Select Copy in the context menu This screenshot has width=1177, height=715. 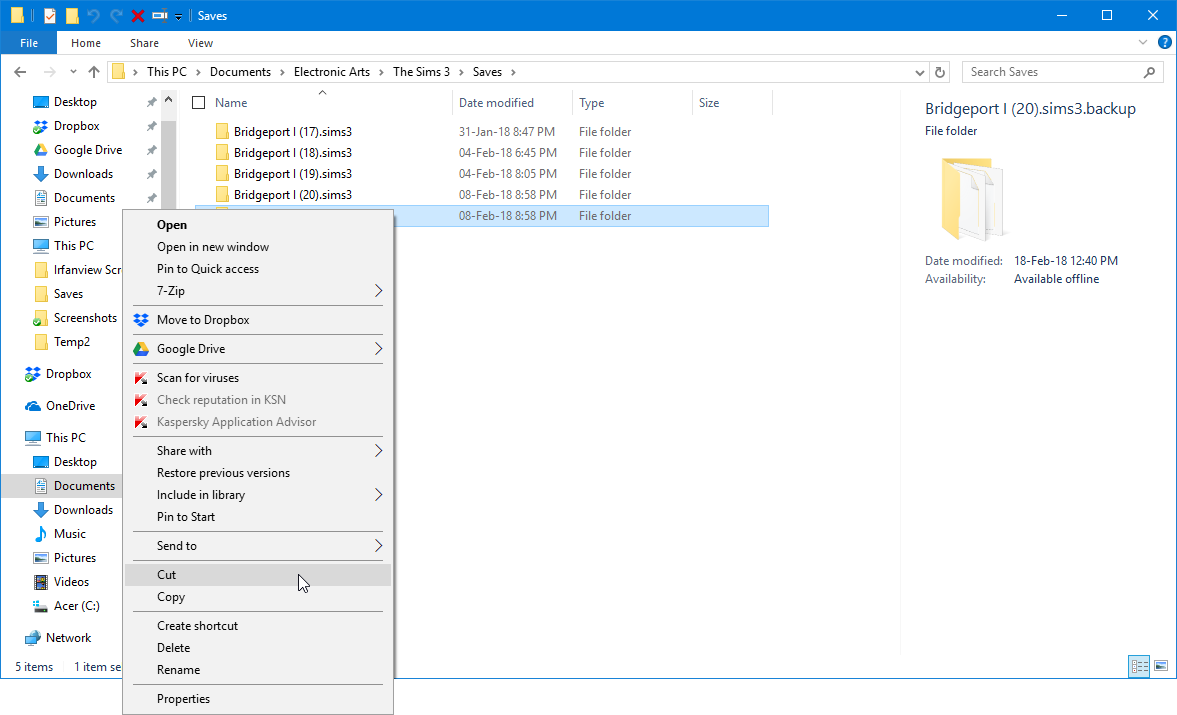click(x=258, y=597)
